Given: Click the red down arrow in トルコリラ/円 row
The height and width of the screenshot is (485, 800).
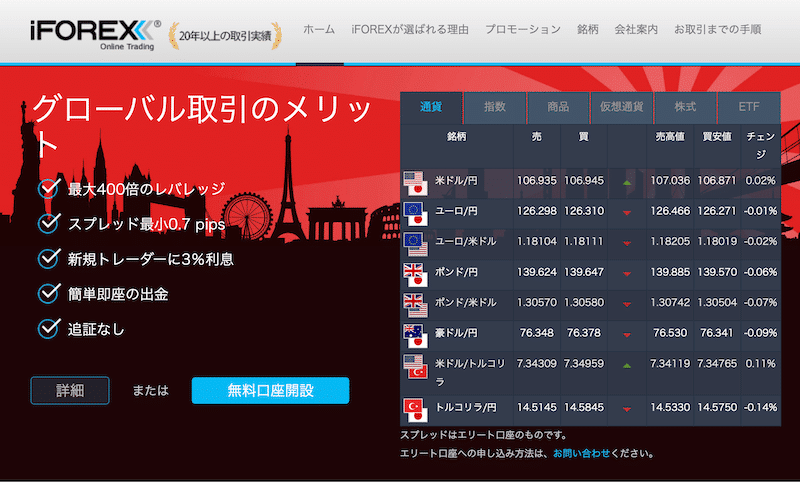Looking at the screenshot, I should point(627,409).
